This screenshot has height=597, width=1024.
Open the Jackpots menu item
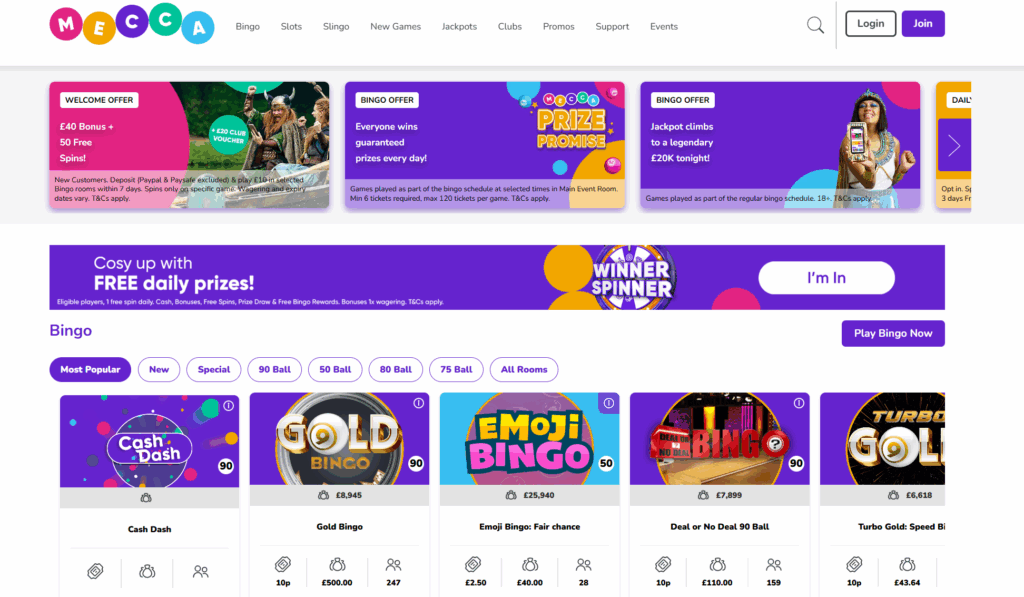[459, 27]
